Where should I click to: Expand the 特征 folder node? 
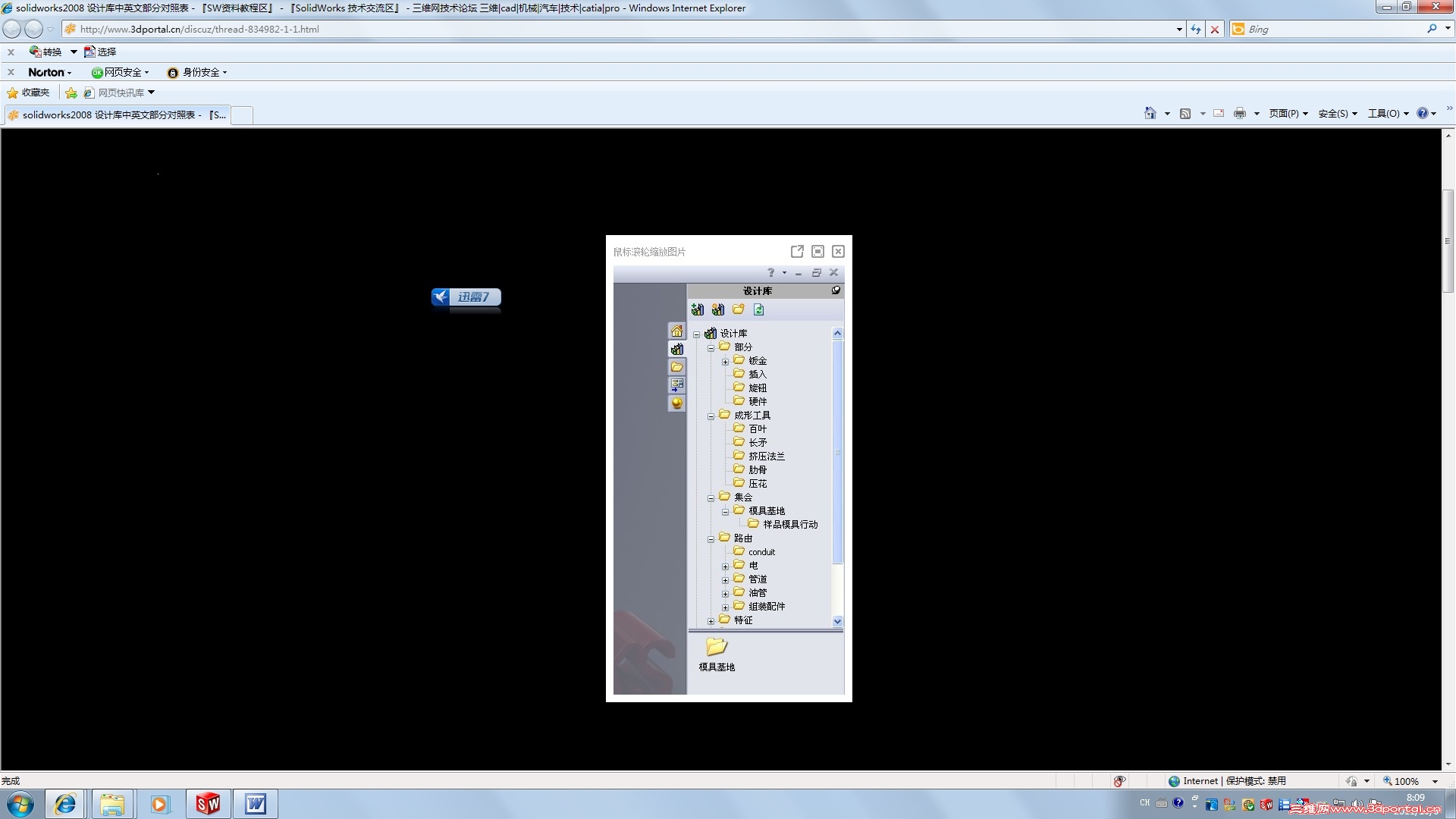711,621
